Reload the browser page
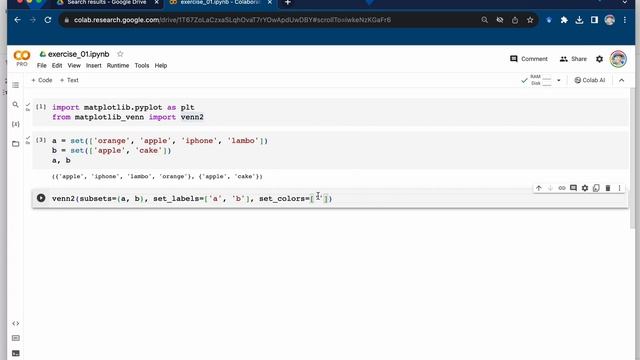The image size is (640, 360). [x=48, y=20]
